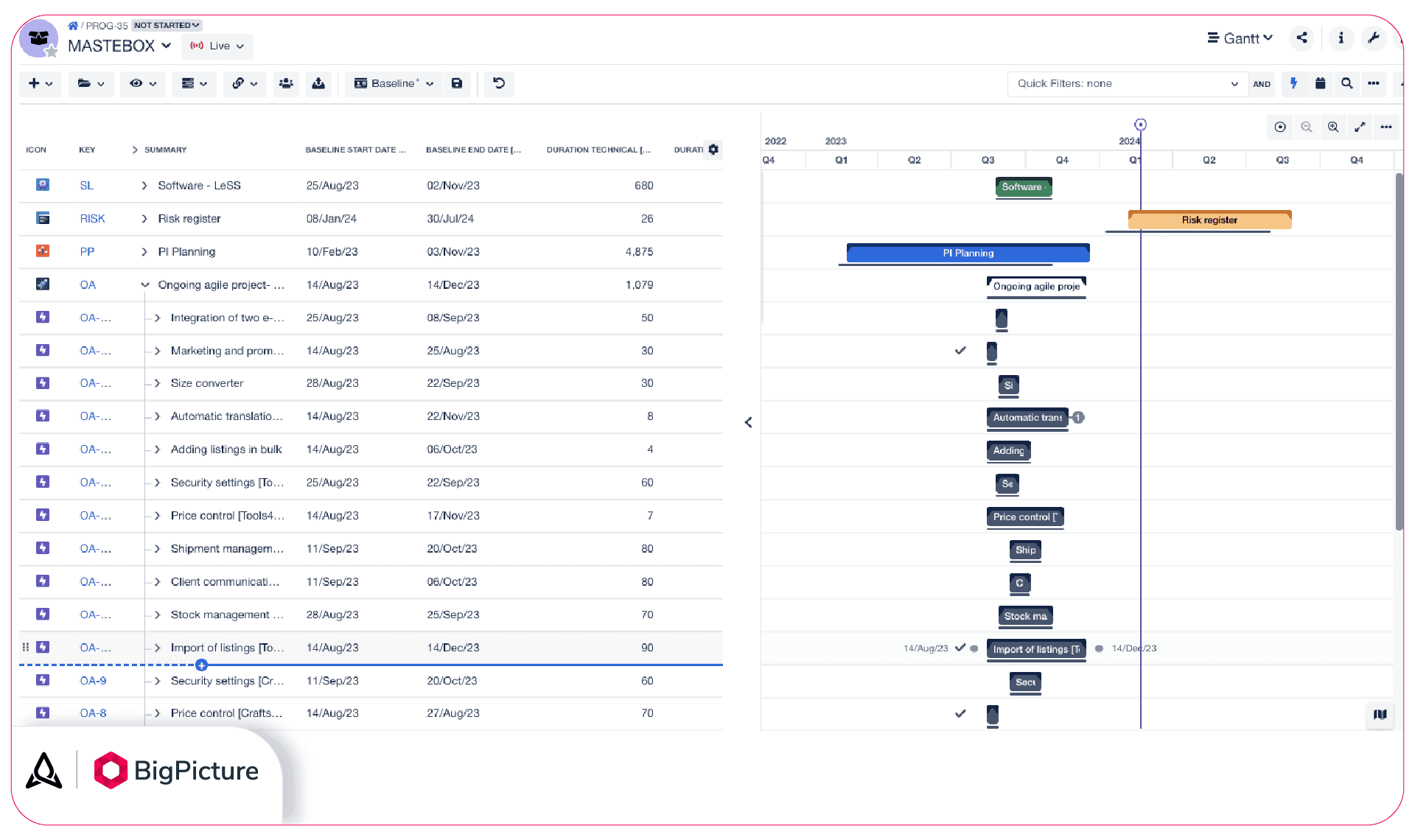Click the KEY column header
The image size is (1415, 840).
[x=87, y=150]
